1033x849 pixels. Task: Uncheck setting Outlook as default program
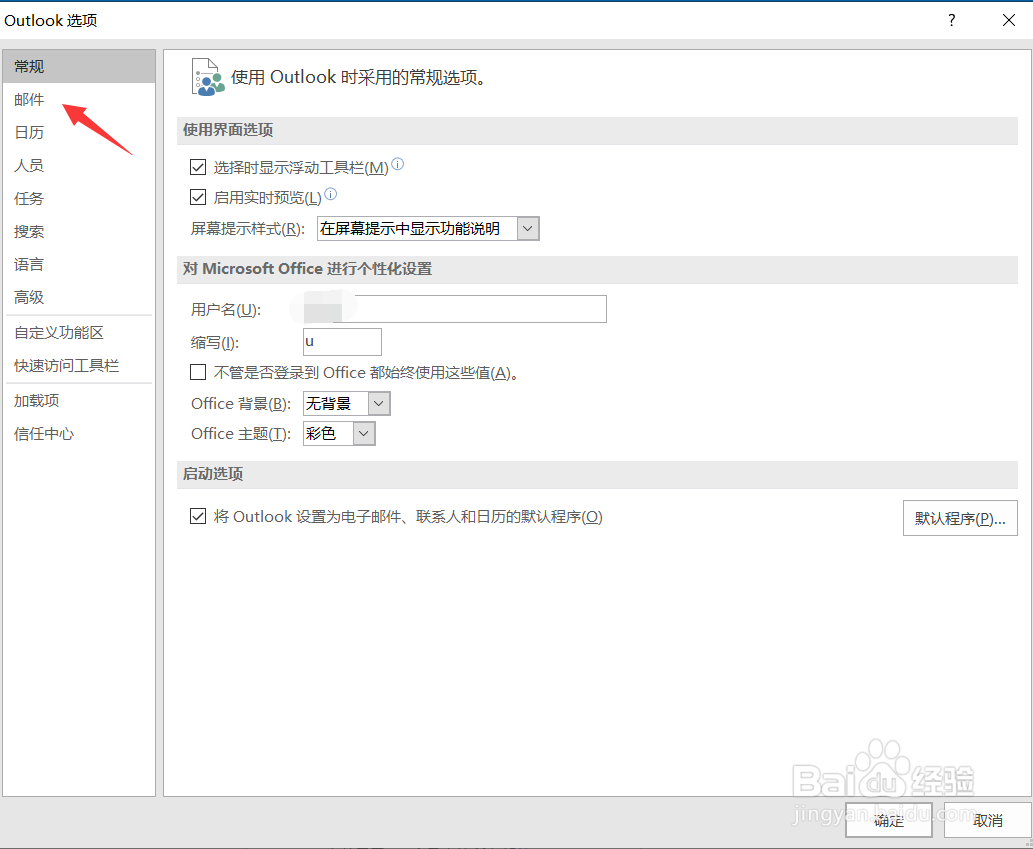click(198, 516)
